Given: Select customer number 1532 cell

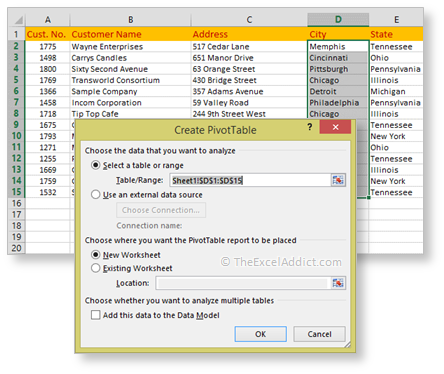Looking at the screenshot, I should click(48, 192).
